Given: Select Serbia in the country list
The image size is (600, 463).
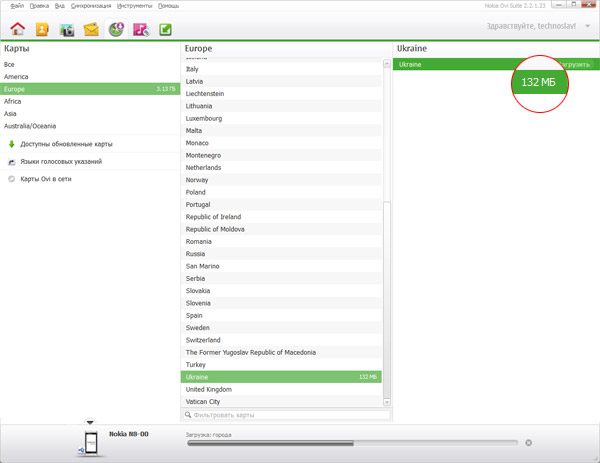Looking at the screenshot, I should (x=281, y=278).
